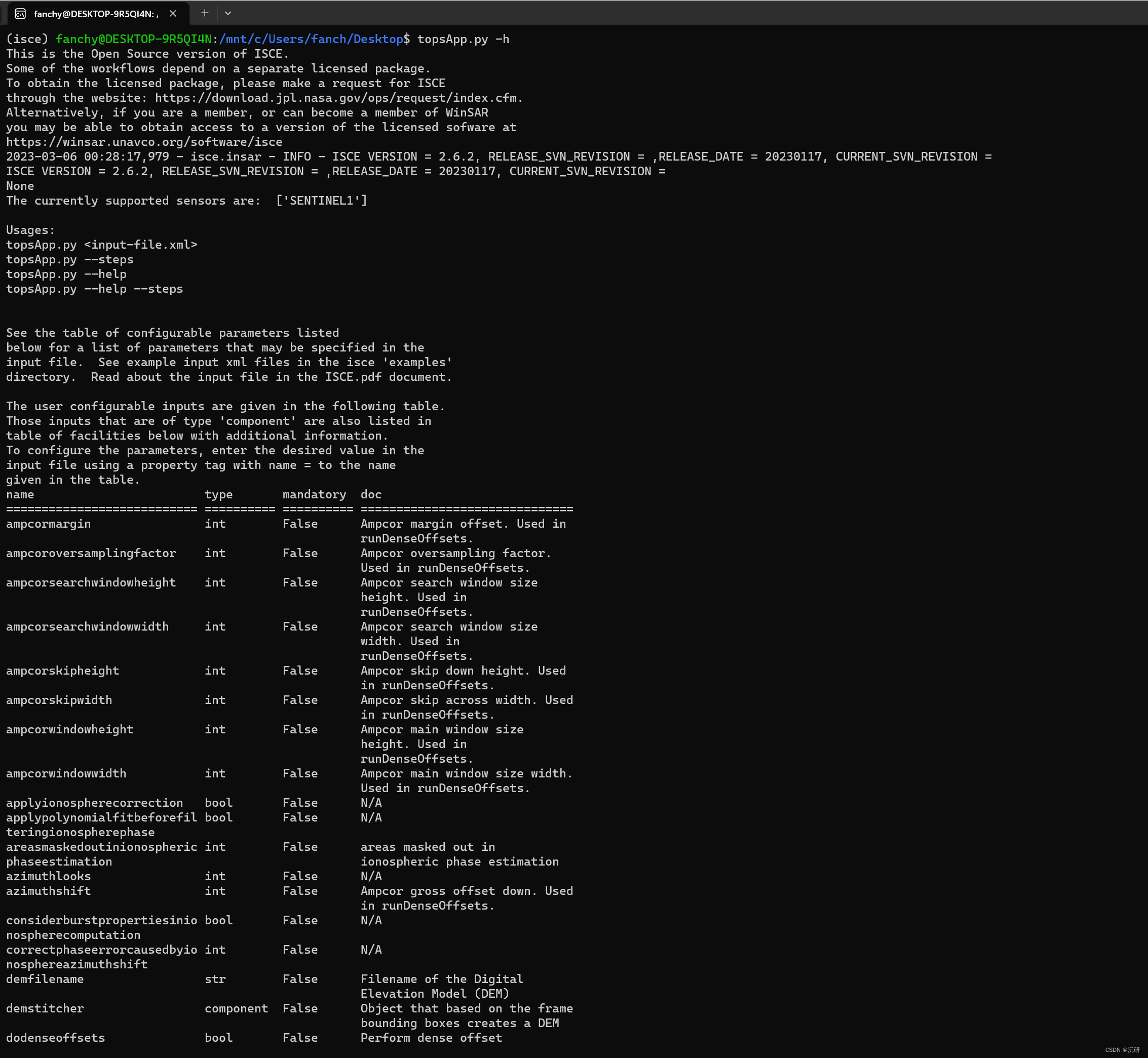
Task: Click the 'applyionospherecorrection' parameter name
Action: [94, 803]
